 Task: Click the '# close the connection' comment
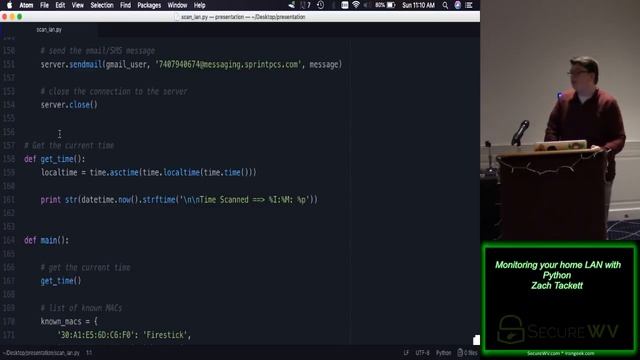pos(114,91)
